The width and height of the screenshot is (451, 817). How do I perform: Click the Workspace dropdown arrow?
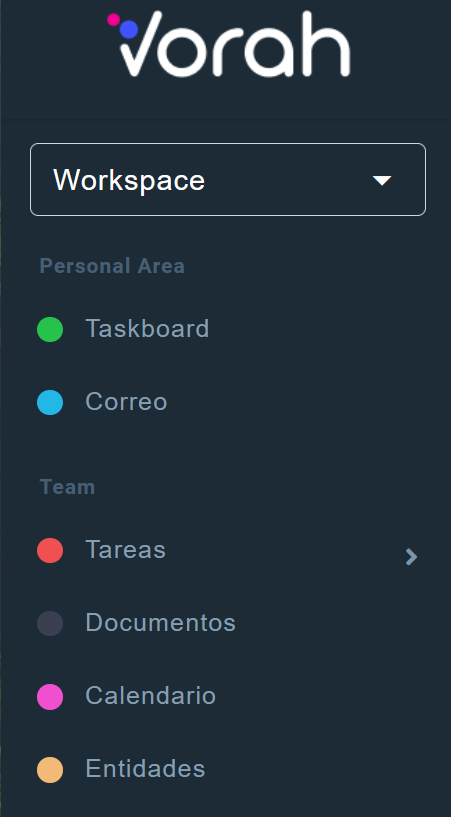coord(382,180)
